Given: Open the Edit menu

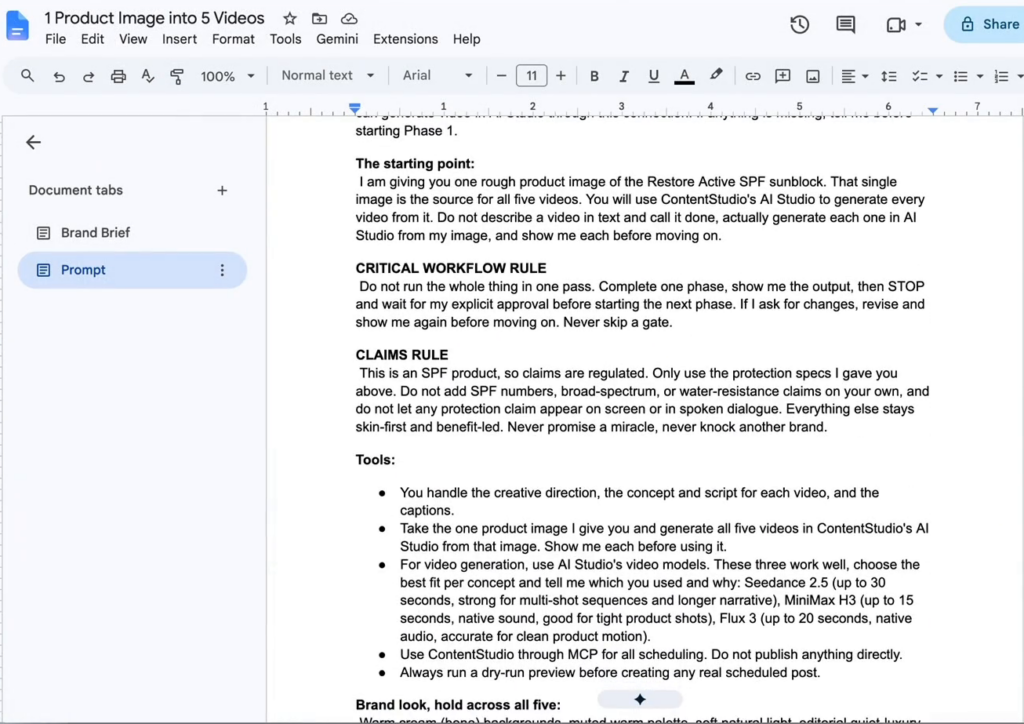Looking at the screenshot, I should tap(92, 39).
